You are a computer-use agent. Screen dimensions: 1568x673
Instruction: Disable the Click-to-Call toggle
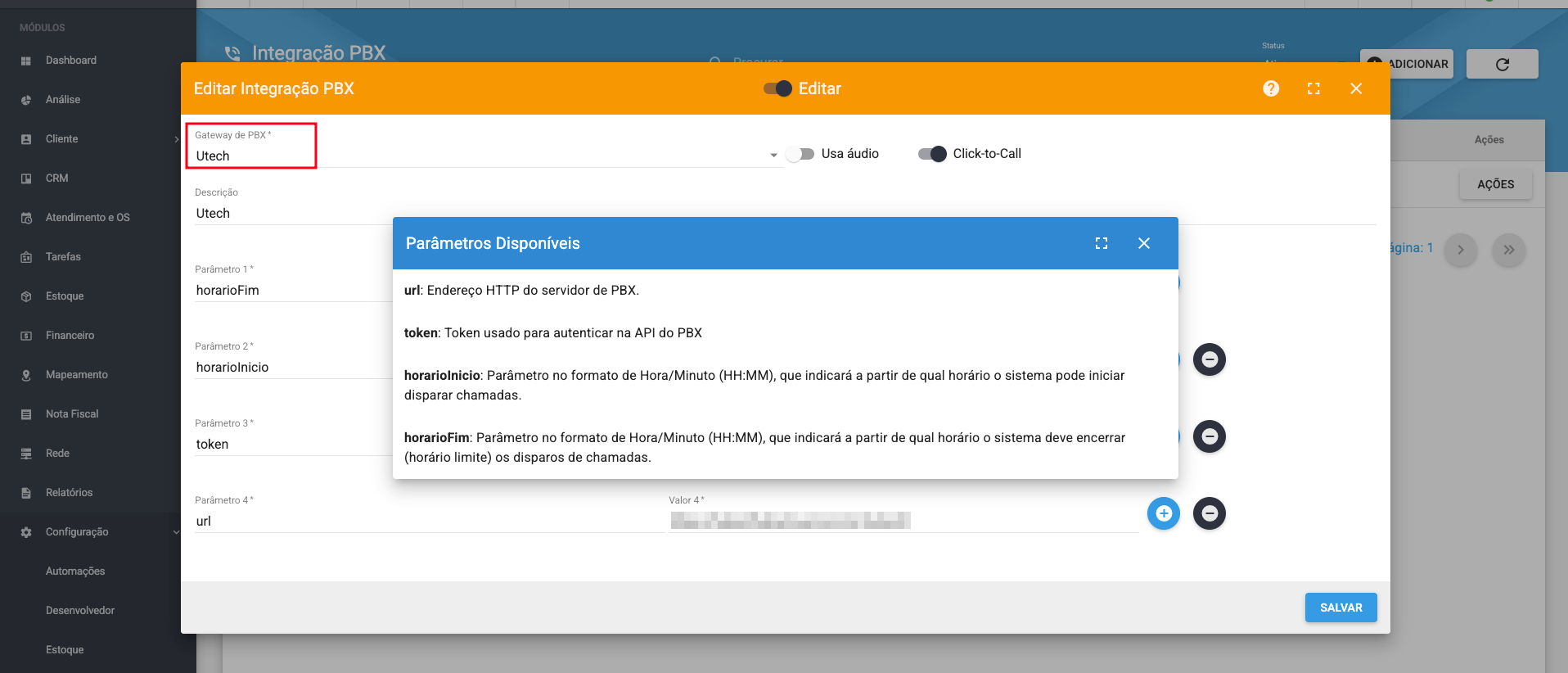click(x=932, y=154)
